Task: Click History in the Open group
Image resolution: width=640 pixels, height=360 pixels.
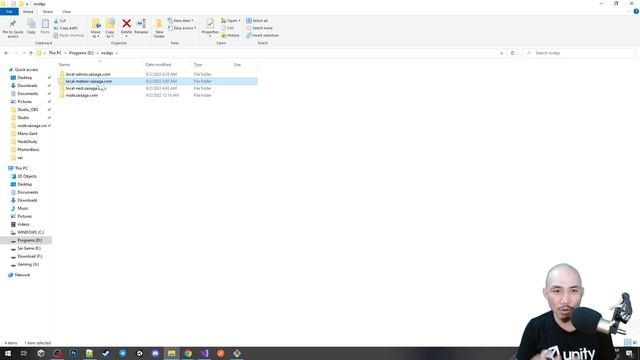Action: point(231,35)
